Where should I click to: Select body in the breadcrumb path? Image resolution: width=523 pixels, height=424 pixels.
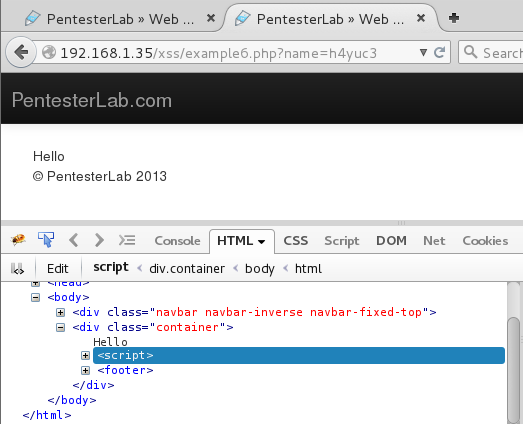click(x=260, y=269)
